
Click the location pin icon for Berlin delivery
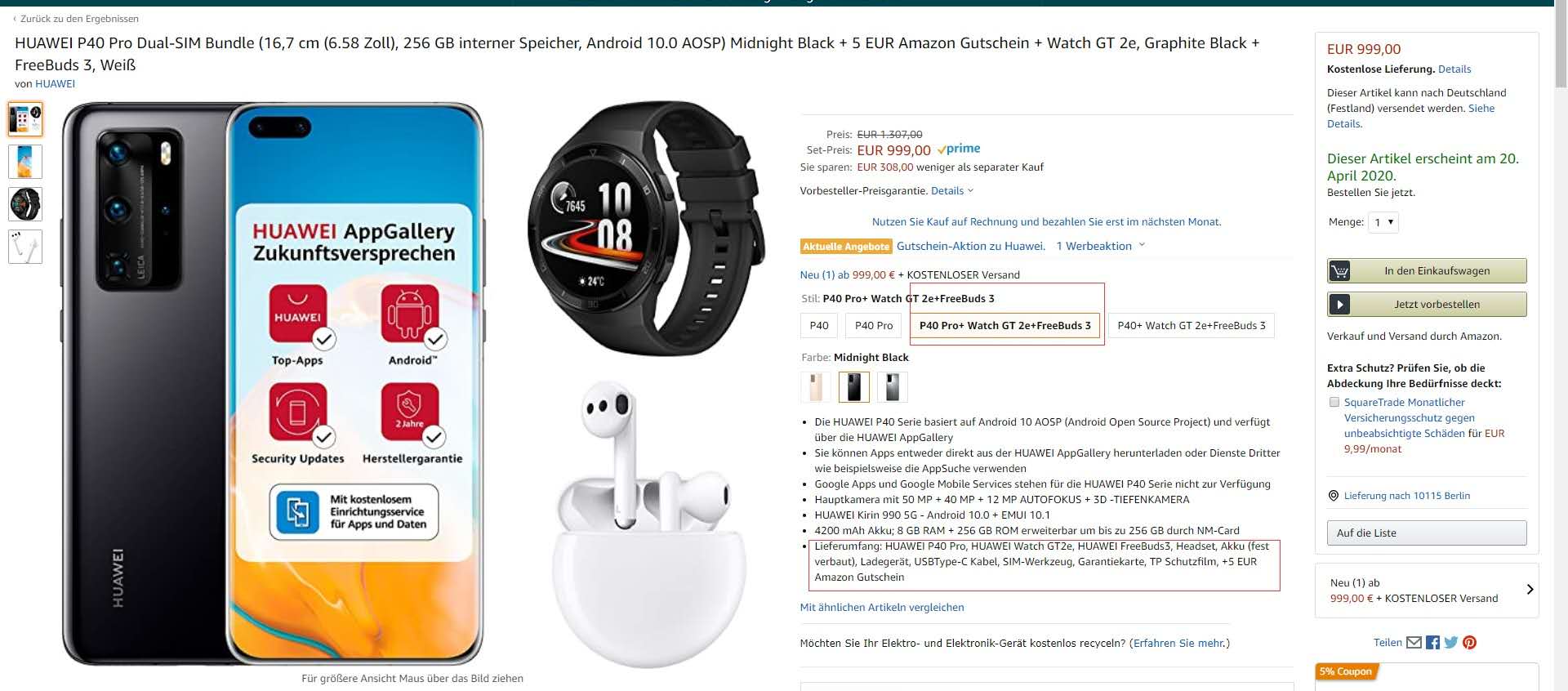pyautogui.click(x=1334, y=496)
